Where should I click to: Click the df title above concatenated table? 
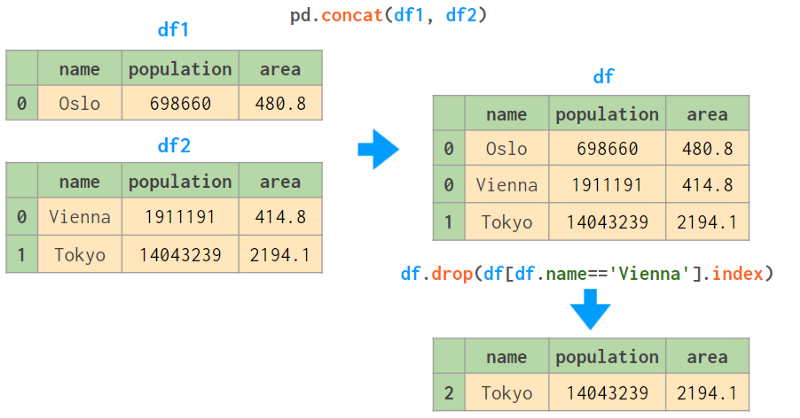point(603,77)
